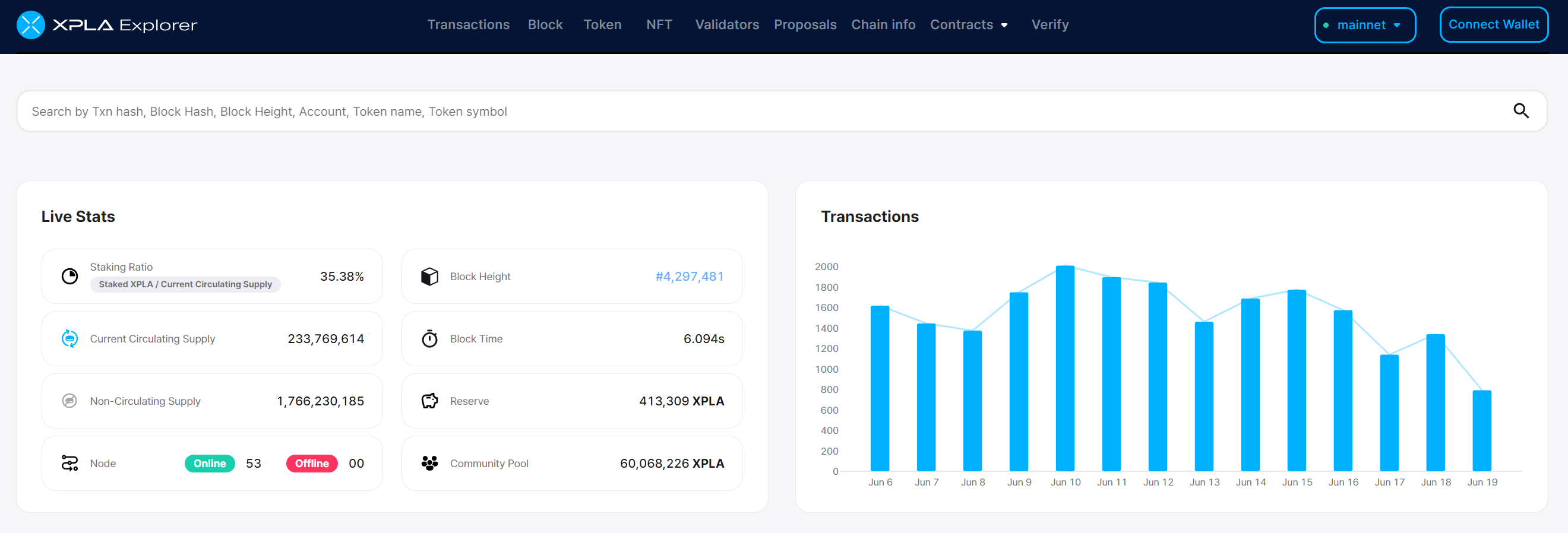Click the Jun 15 transactions bar
1568x533 pixels.
pos(1297,380)
